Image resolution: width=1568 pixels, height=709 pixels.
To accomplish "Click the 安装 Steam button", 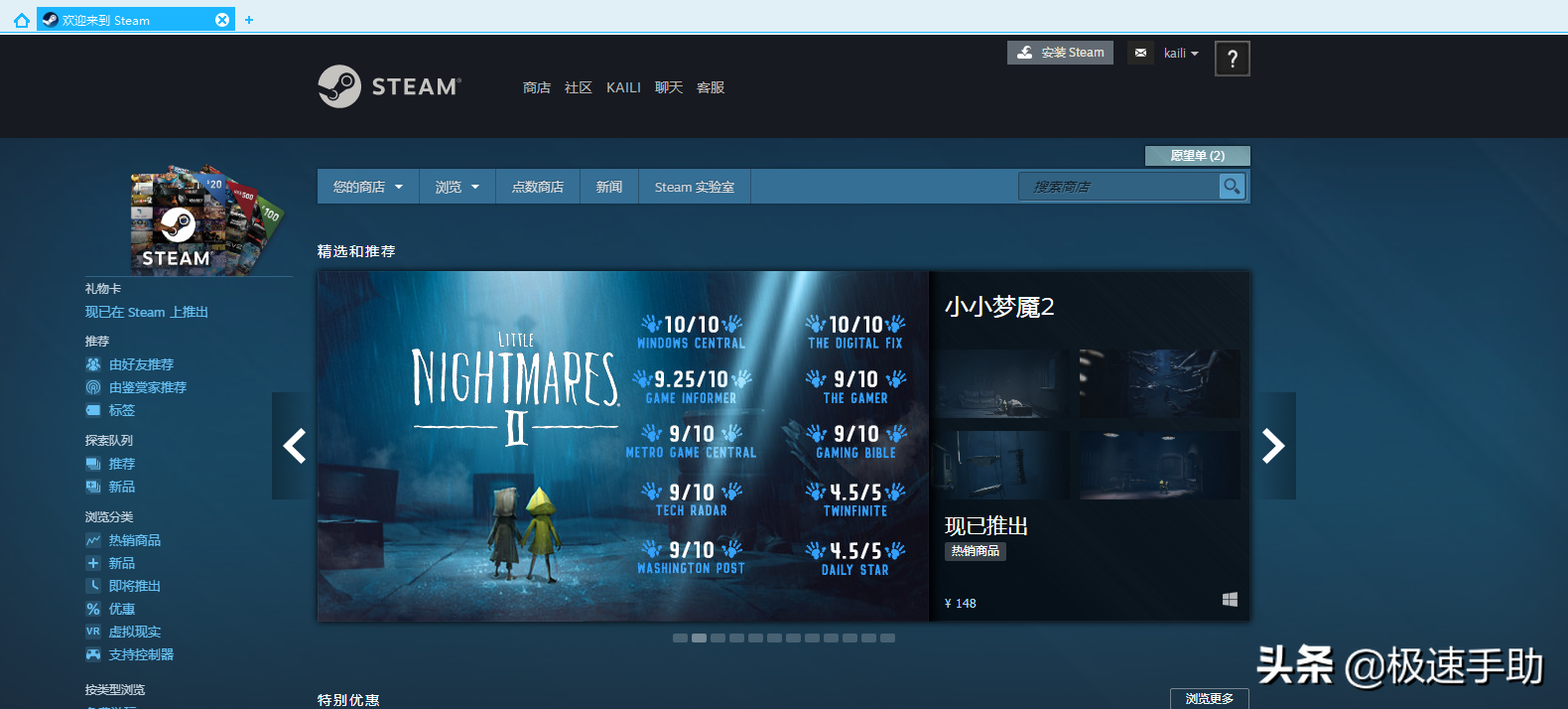I will [1060, 53].
